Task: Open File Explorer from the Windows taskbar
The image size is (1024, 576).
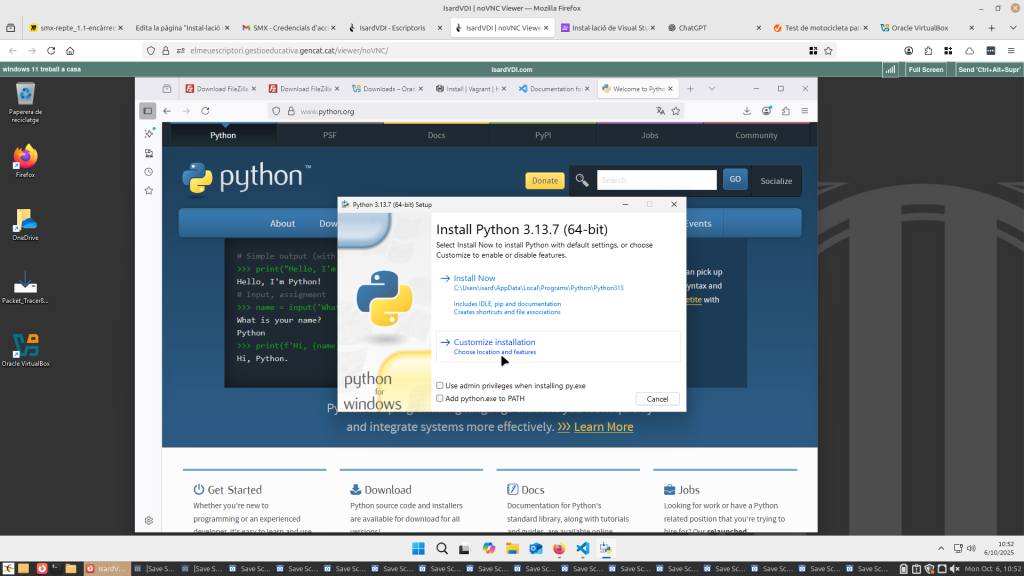Action: [x=512, y=548]
